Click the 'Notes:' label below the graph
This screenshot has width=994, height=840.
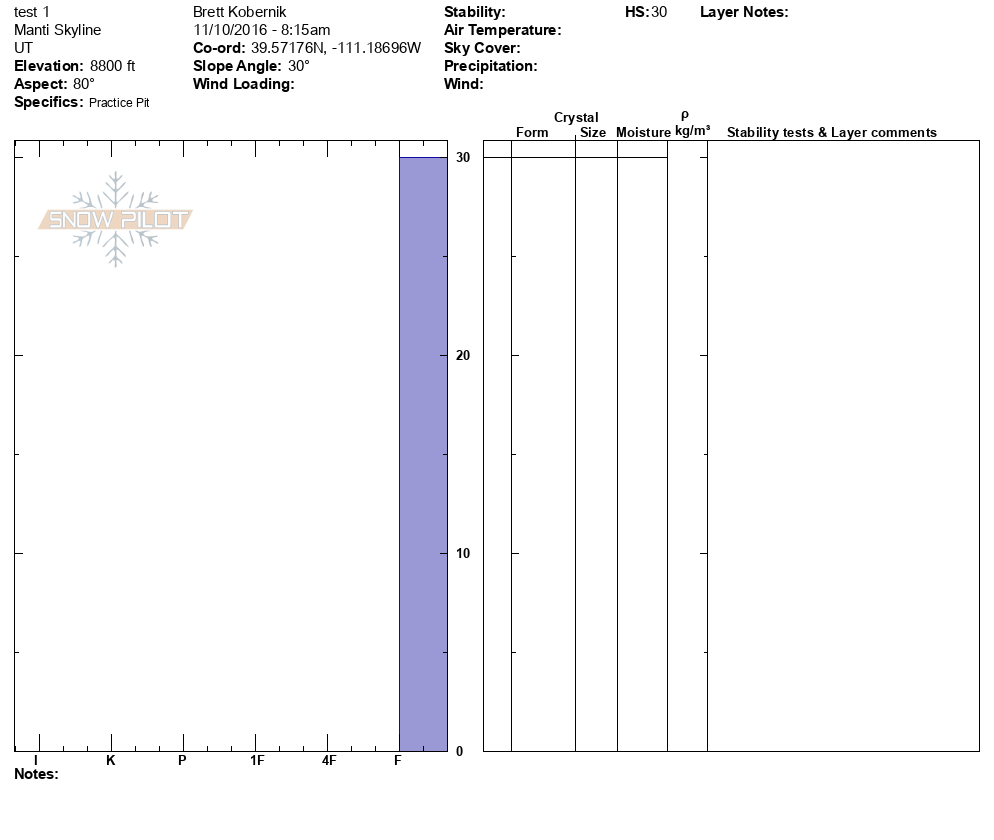click(x=36, y=774)
